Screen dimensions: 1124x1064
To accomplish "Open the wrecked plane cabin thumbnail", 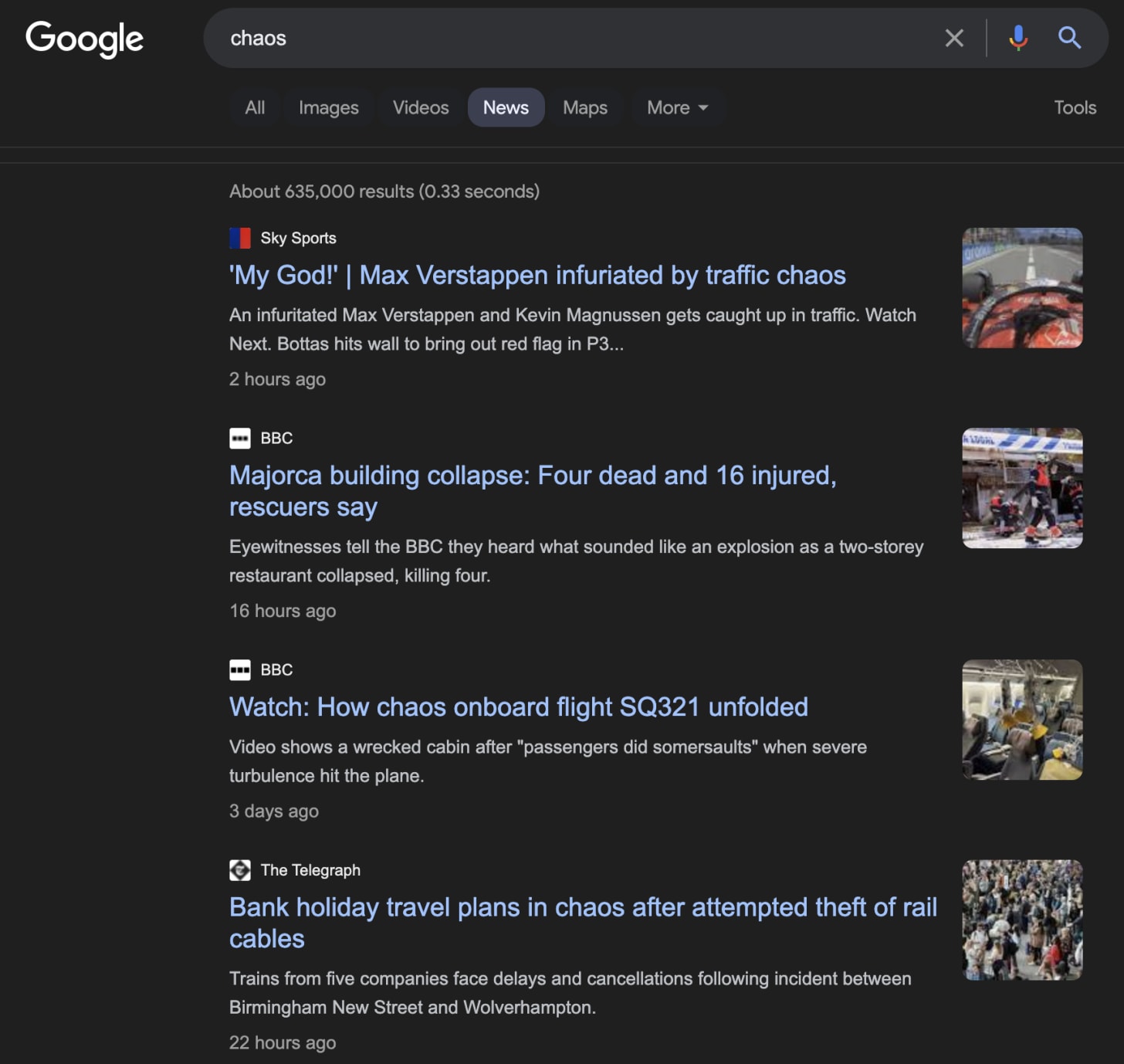I will (x=1022, y=720).
